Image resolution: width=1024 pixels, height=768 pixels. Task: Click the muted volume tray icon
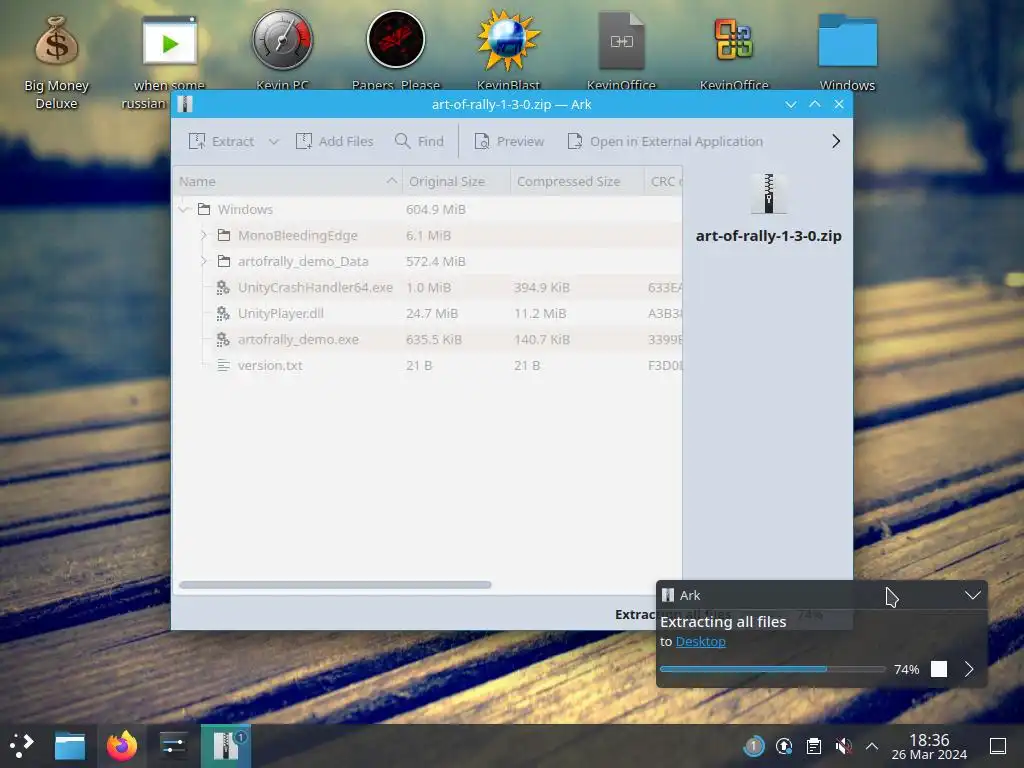click(843, 746)
